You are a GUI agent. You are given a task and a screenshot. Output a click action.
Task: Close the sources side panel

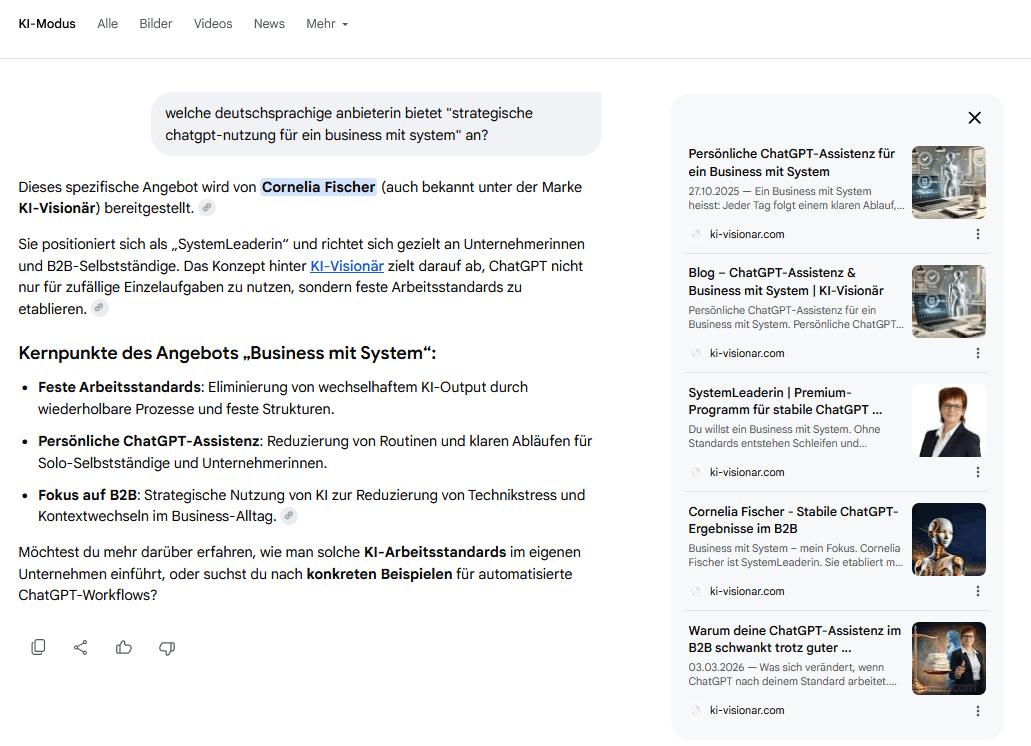[x=974, y=118]
